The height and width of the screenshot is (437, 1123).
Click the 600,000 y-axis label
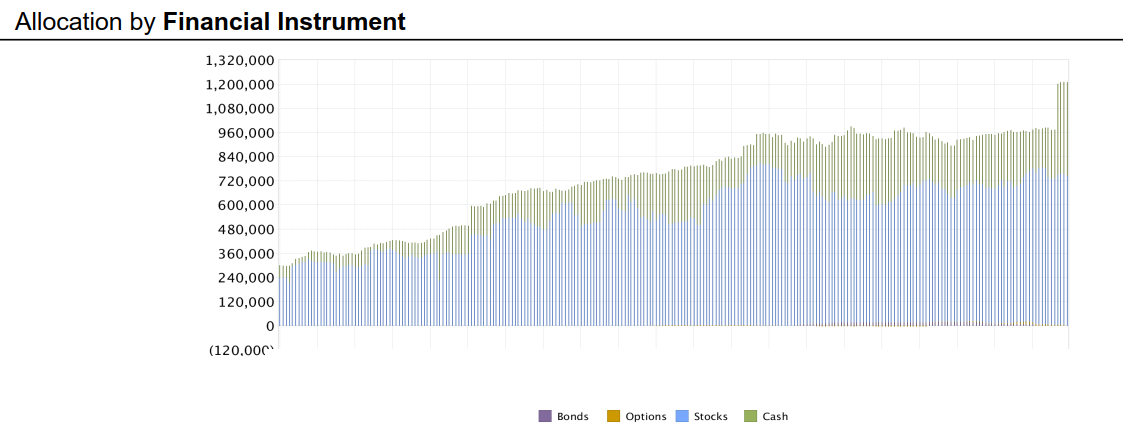(246, 205)
